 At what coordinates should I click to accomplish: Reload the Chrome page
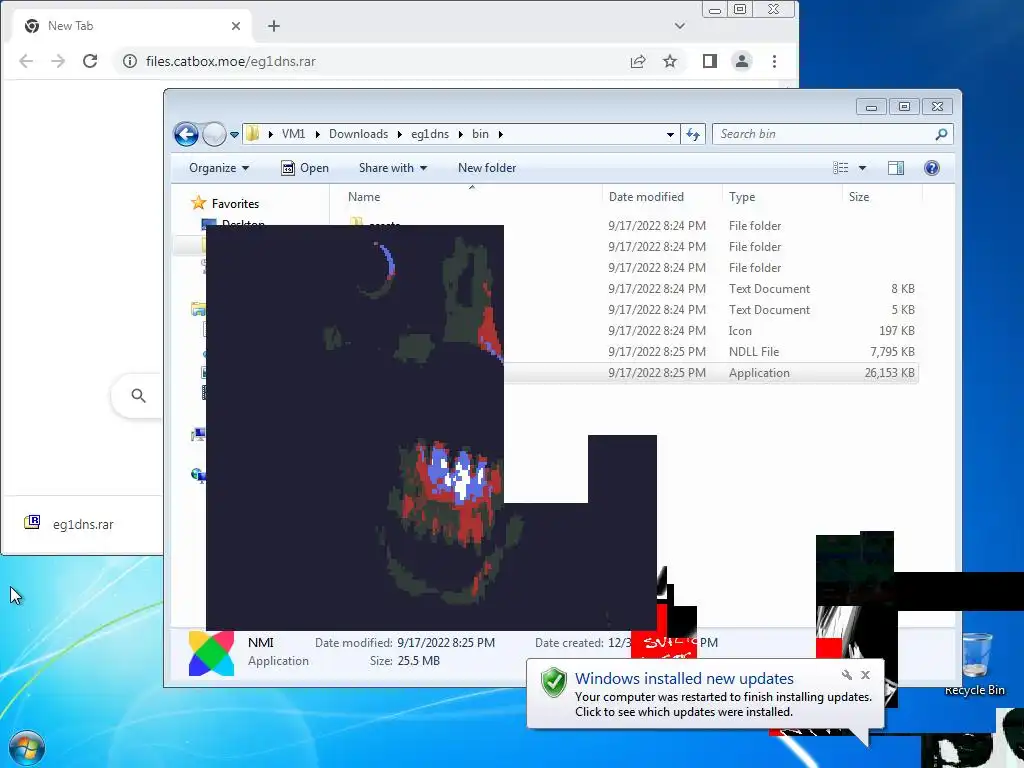[90, 61]
